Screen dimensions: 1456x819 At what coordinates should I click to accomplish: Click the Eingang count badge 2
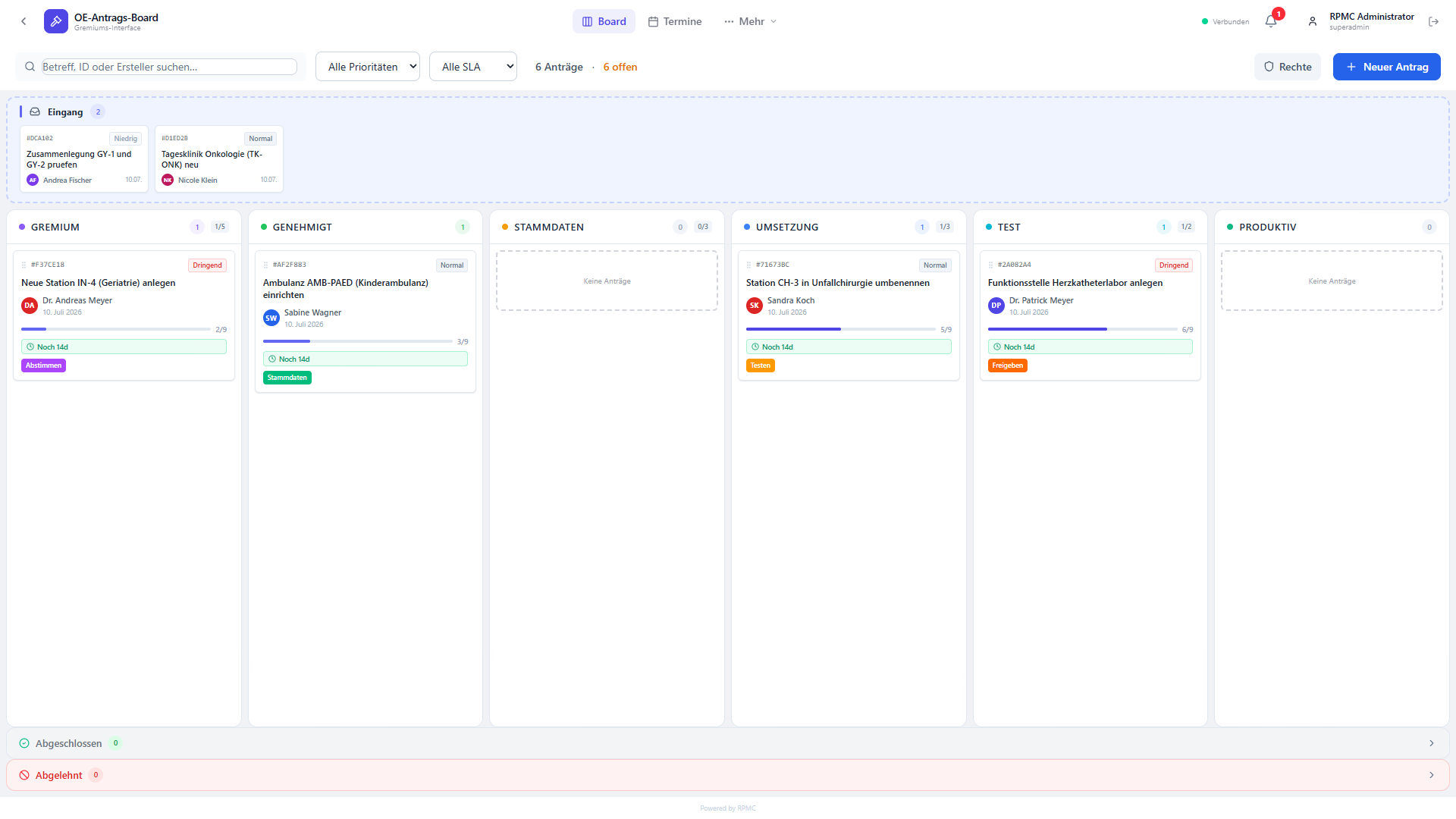click(98, 111)
